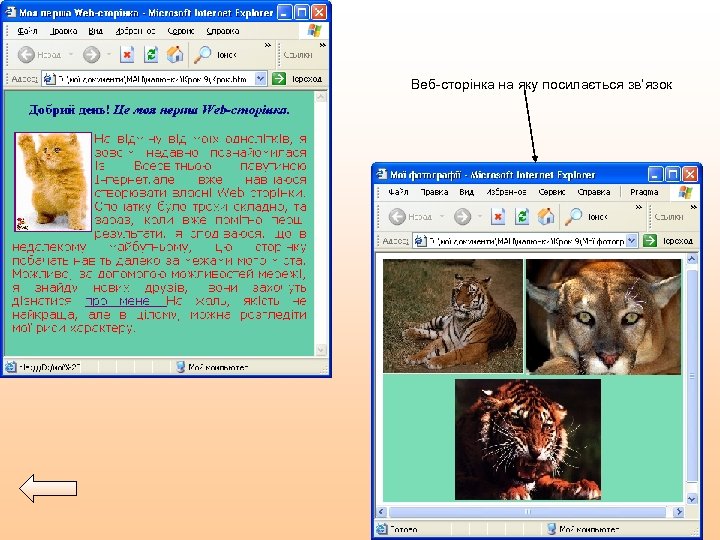
Task: Click kitten picture on first web page
Action: pos(53,182)
